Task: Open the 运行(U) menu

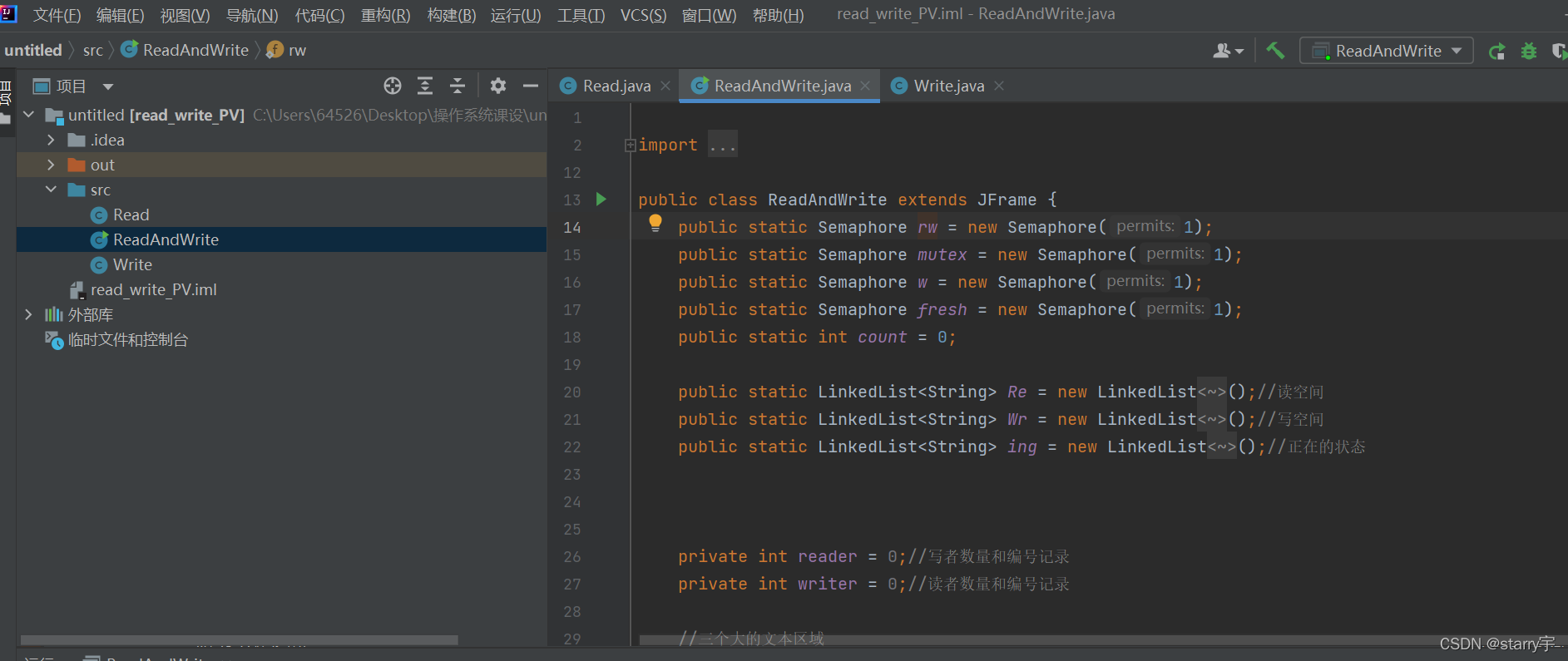Action: point(516,15)
